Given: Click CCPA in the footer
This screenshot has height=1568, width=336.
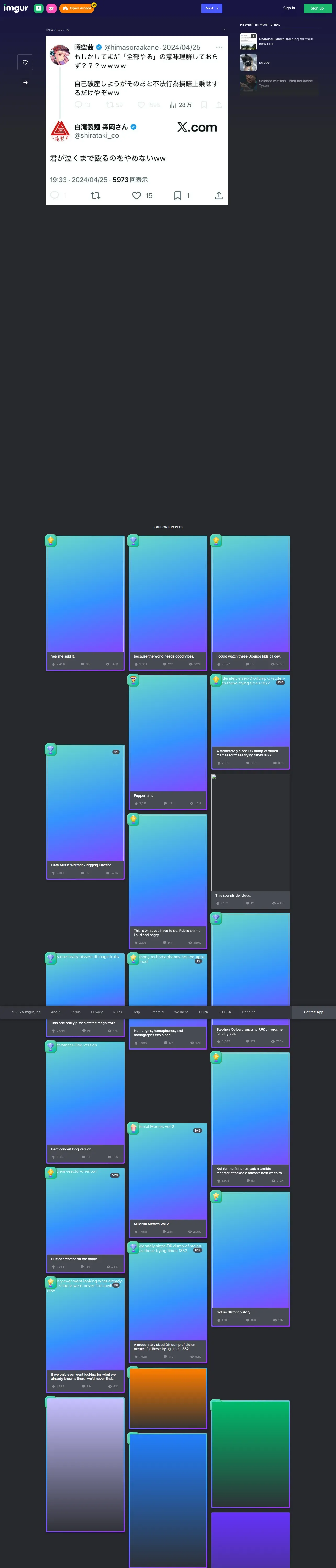Looking at the screenshot, I should pyautogui.click(x=204, y=1012).
